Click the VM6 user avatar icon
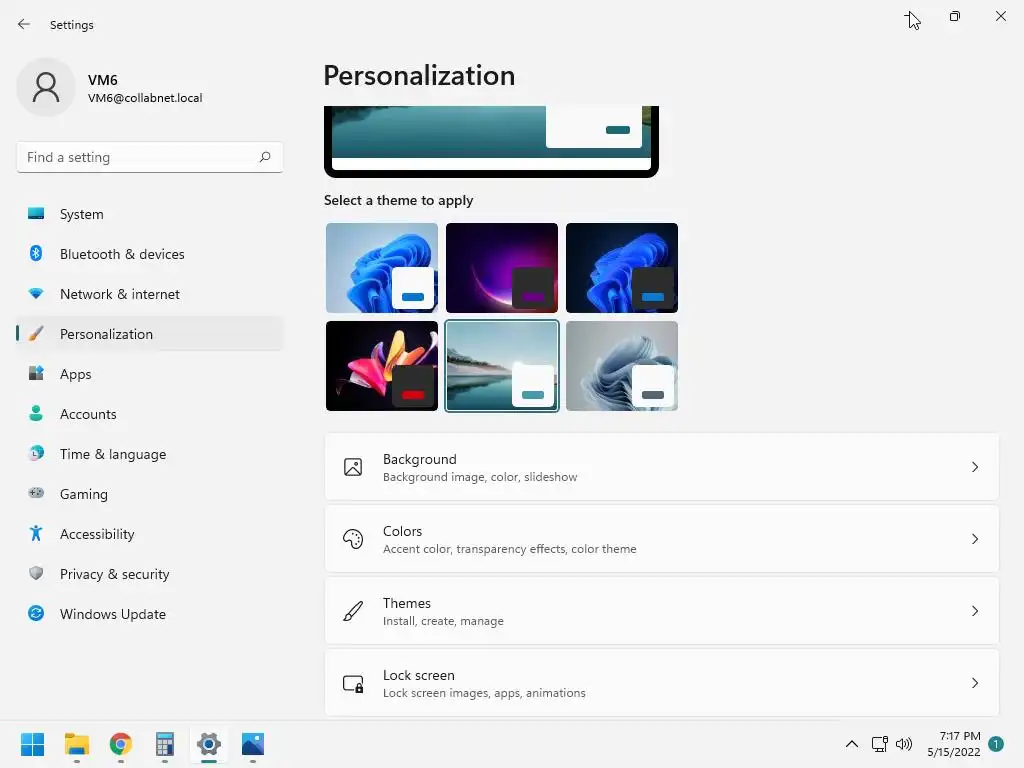The width and height of the screenshot is (1024, 768). pos(46,88)
